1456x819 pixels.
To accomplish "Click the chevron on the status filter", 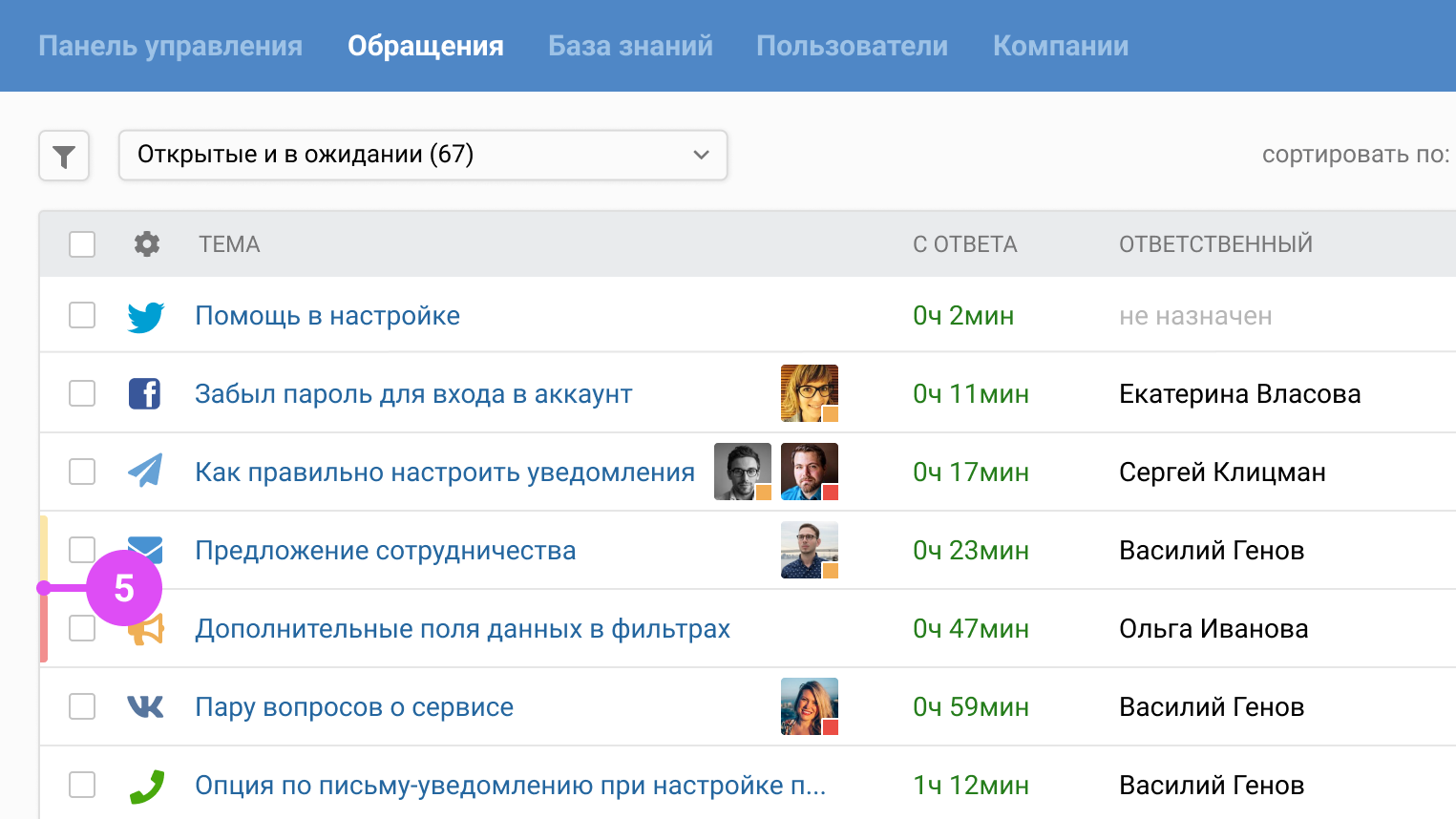I will coord(701,155).
